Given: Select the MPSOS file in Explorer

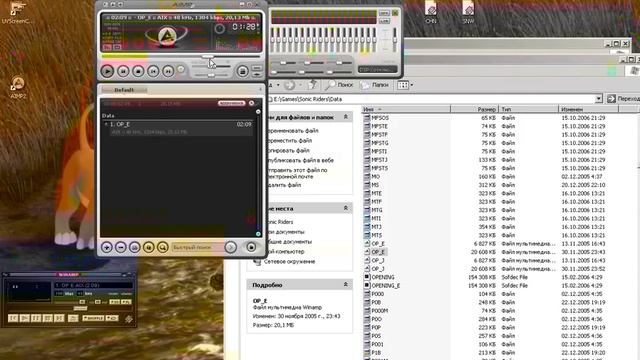Looking at the screenshot, I should tap(380, 118).
